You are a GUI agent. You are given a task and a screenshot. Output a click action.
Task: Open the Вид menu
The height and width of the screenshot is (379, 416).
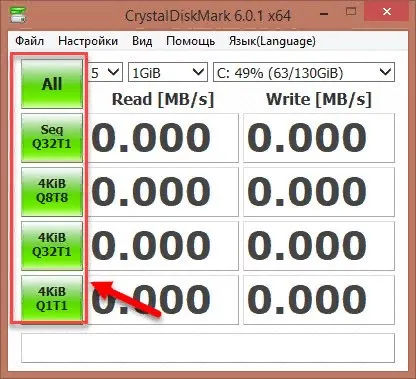click(142, 41)
